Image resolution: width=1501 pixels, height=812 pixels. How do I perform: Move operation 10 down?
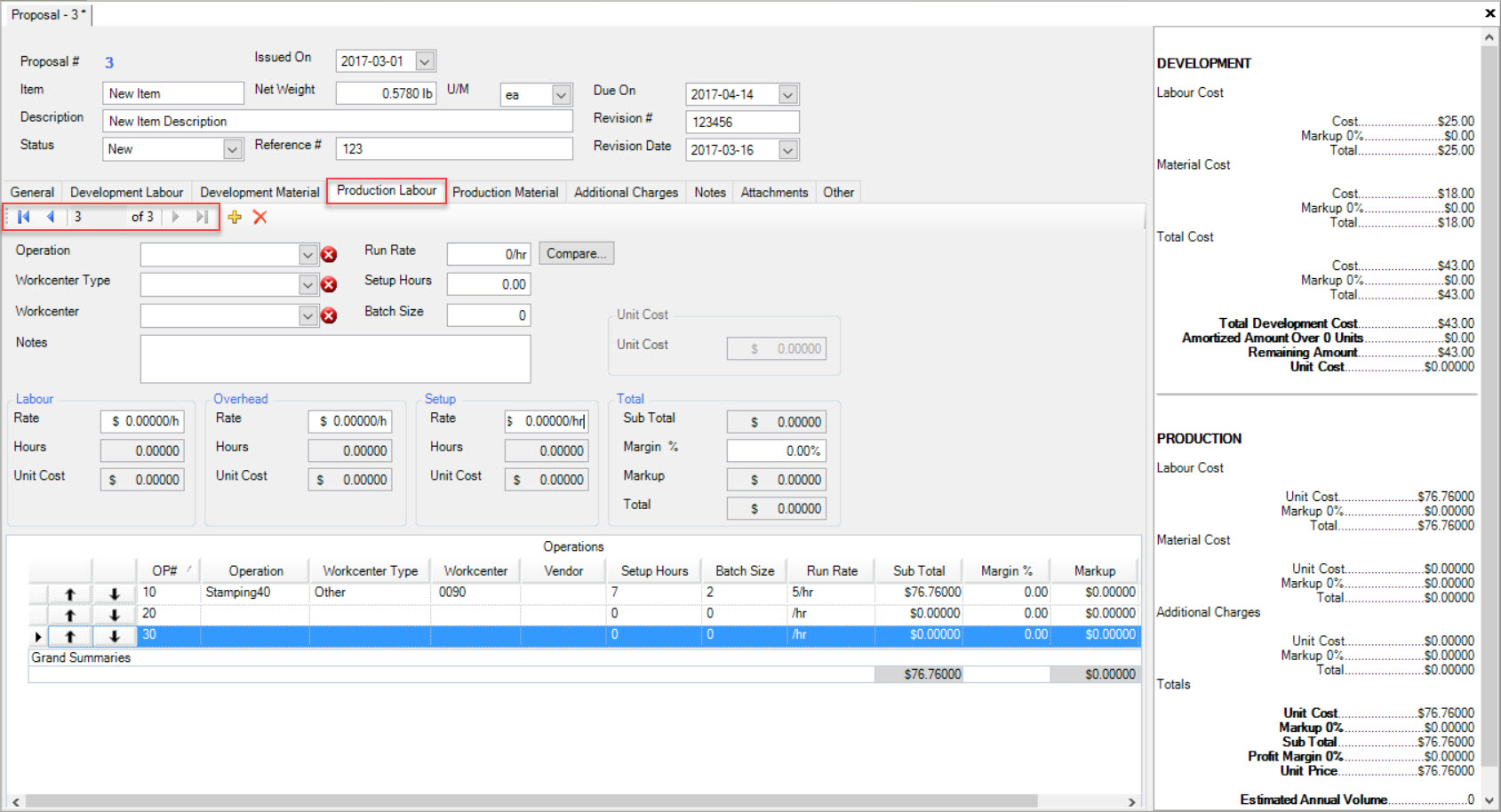coord(115,593)
